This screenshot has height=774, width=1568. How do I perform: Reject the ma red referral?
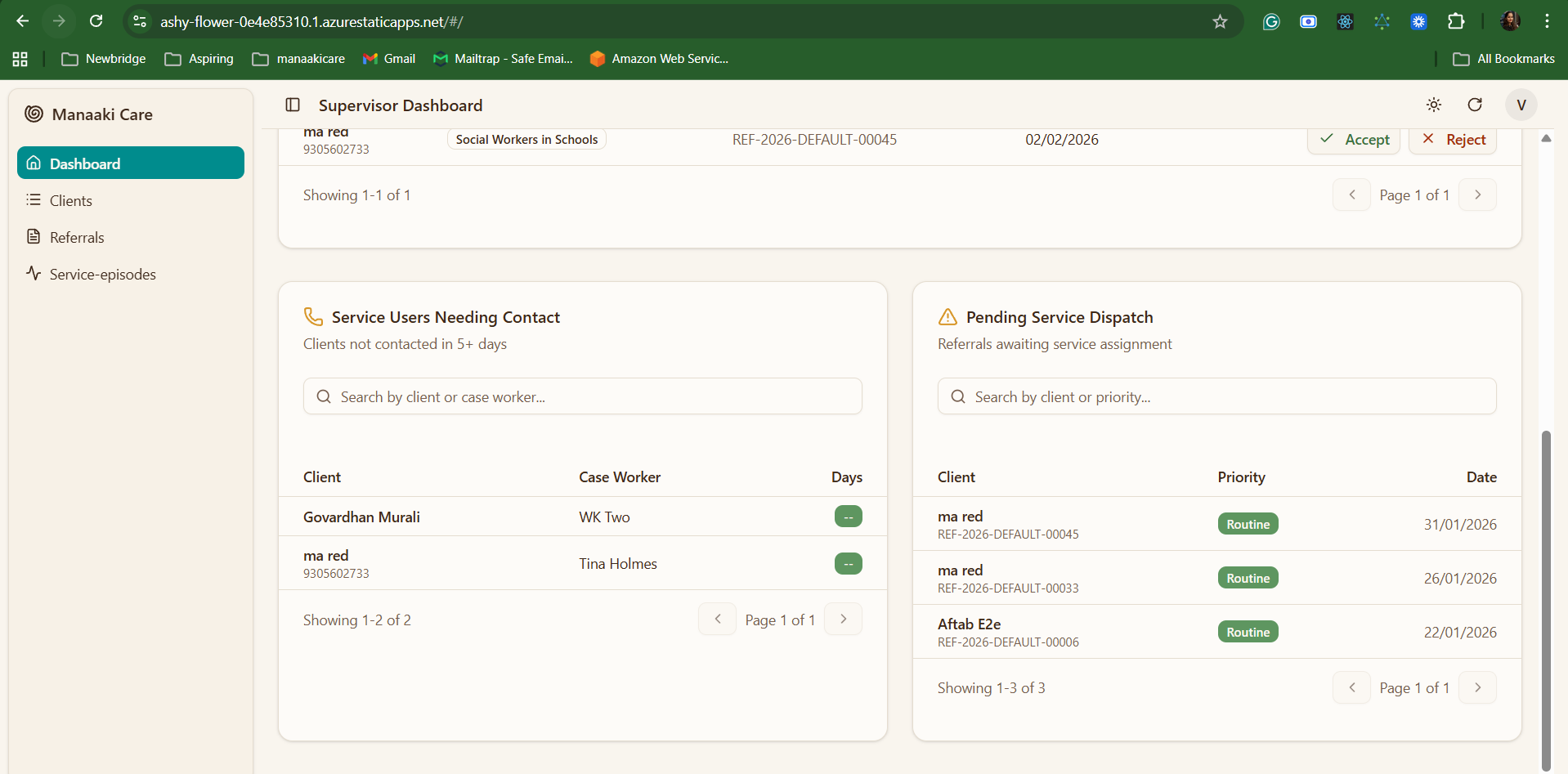tap(1453, 140)
